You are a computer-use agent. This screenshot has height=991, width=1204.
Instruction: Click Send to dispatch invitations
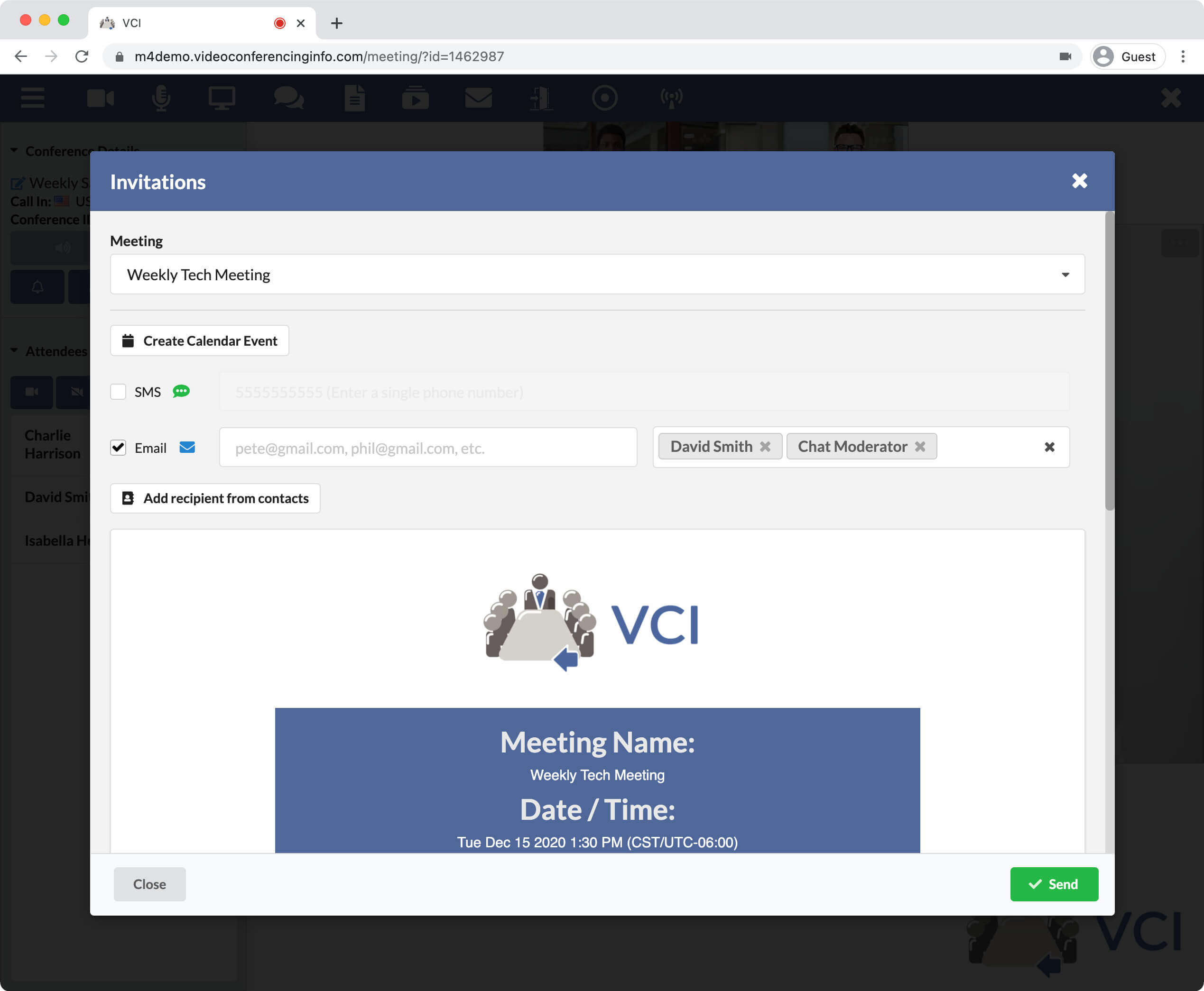(1054, 884)
